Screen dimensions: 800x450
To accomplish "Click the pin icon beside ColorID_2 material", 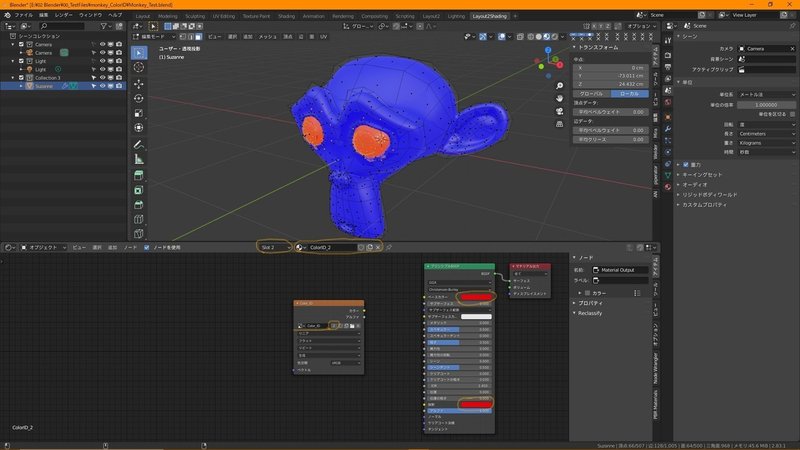I will tap(389, 247).
